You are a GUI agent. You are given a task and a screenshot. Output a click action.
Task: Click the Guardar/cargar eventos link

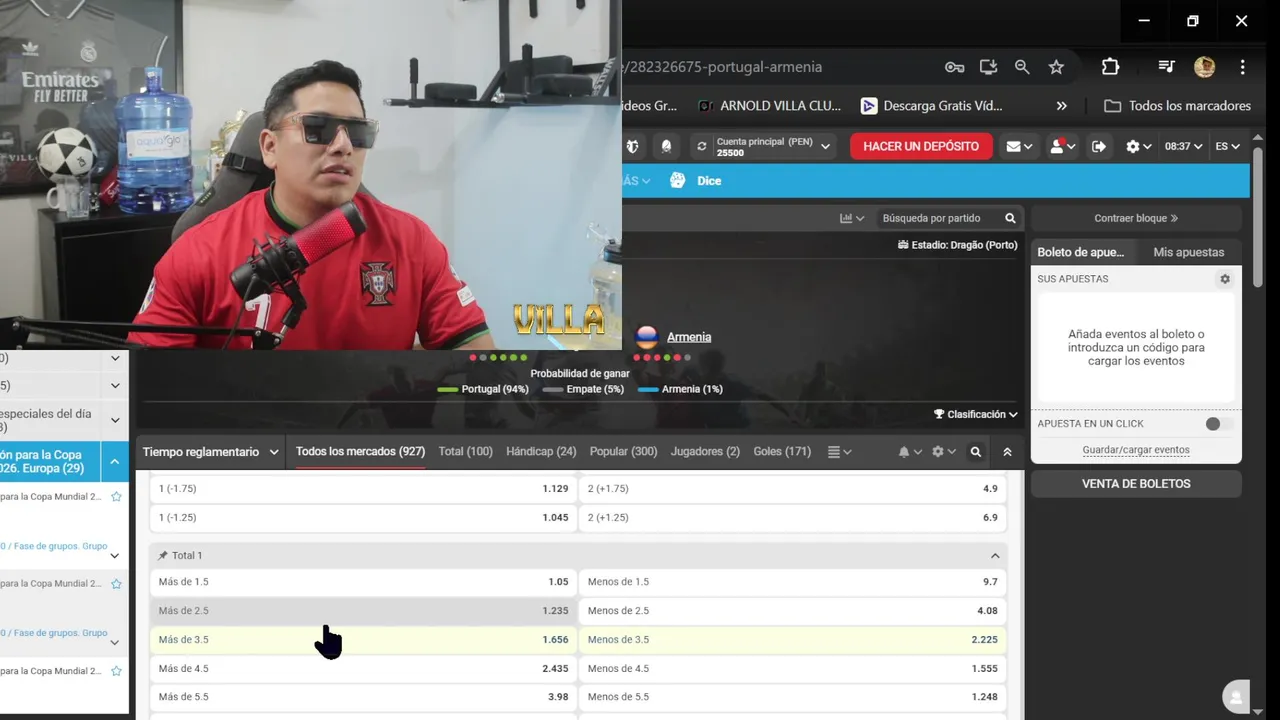[1136, 450]
